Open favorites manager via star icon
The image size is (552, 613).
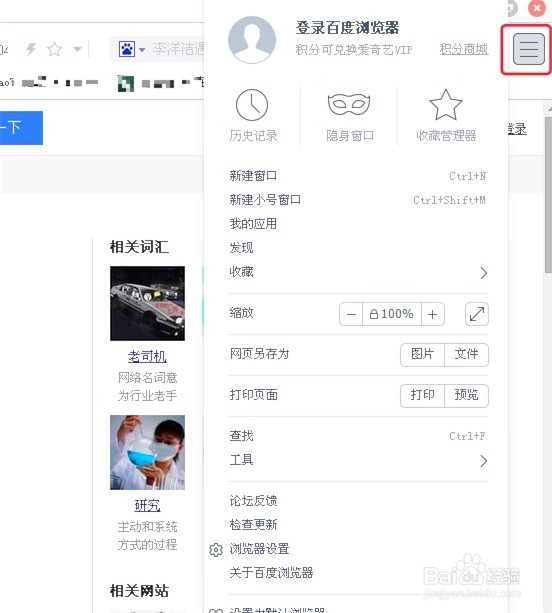point(446,104)
